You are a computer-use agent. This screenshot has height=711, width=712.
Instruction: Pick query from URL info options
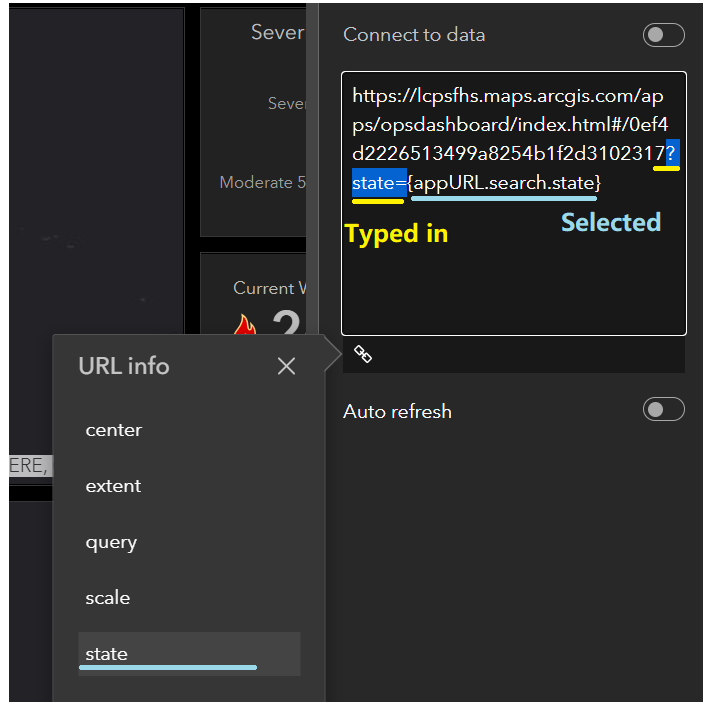(x=111, y=542)
